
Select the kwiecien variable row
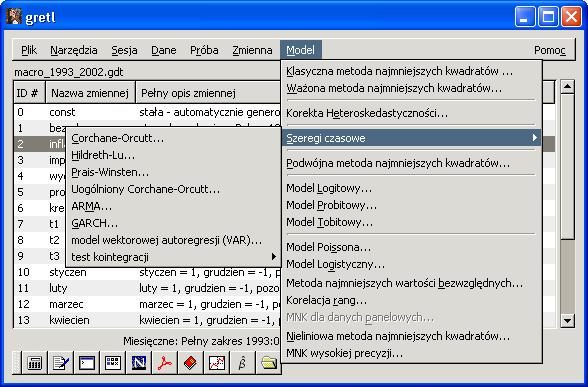(147, 320)
